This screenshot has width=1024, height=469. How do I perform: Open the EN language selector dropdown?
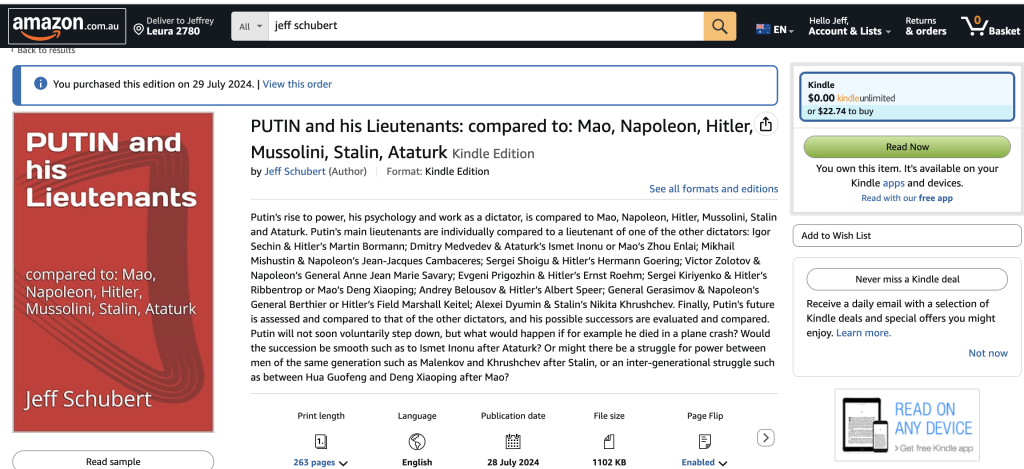coord(775,30)
